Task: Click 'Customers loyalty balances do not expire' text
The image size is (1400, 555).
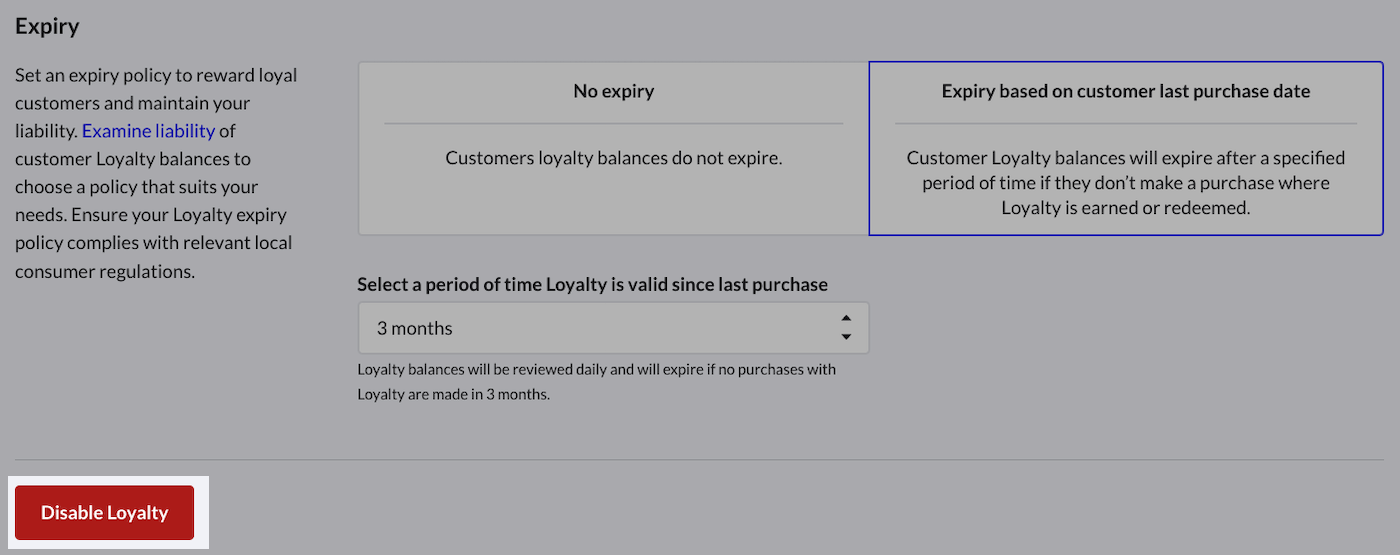Action: point(613,158)
